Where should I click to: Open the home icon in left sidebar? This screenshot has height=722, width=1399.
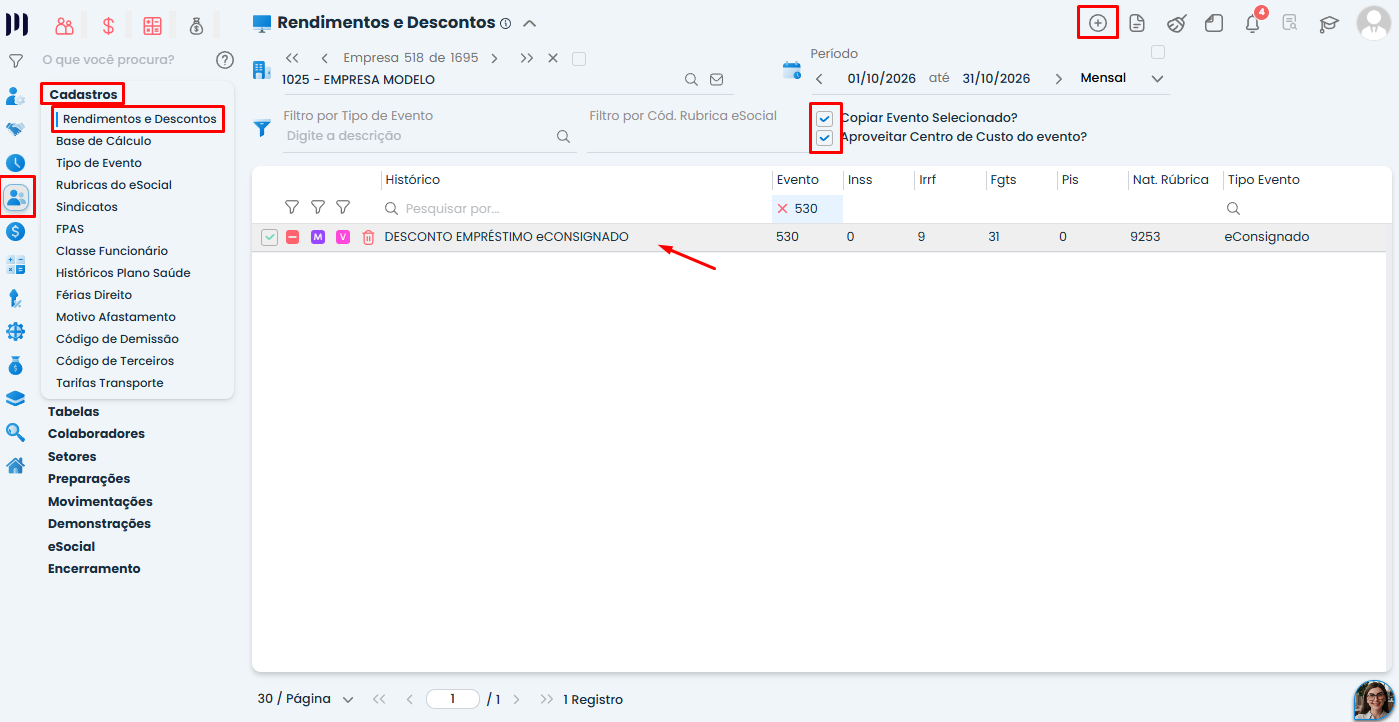coord(16,466)
